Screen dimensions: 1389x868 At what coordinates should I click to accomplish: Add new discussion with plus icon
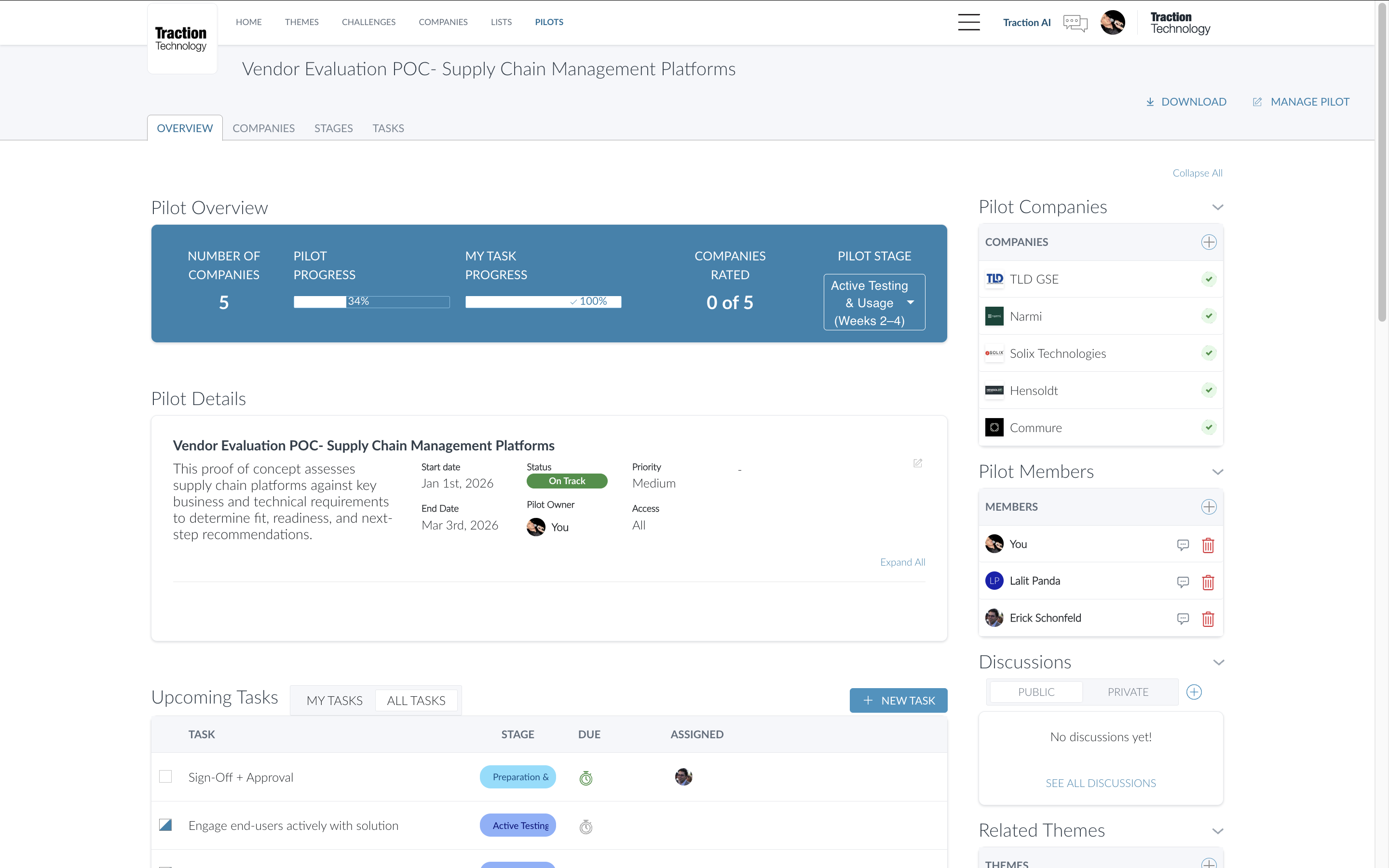[1194, 692]
